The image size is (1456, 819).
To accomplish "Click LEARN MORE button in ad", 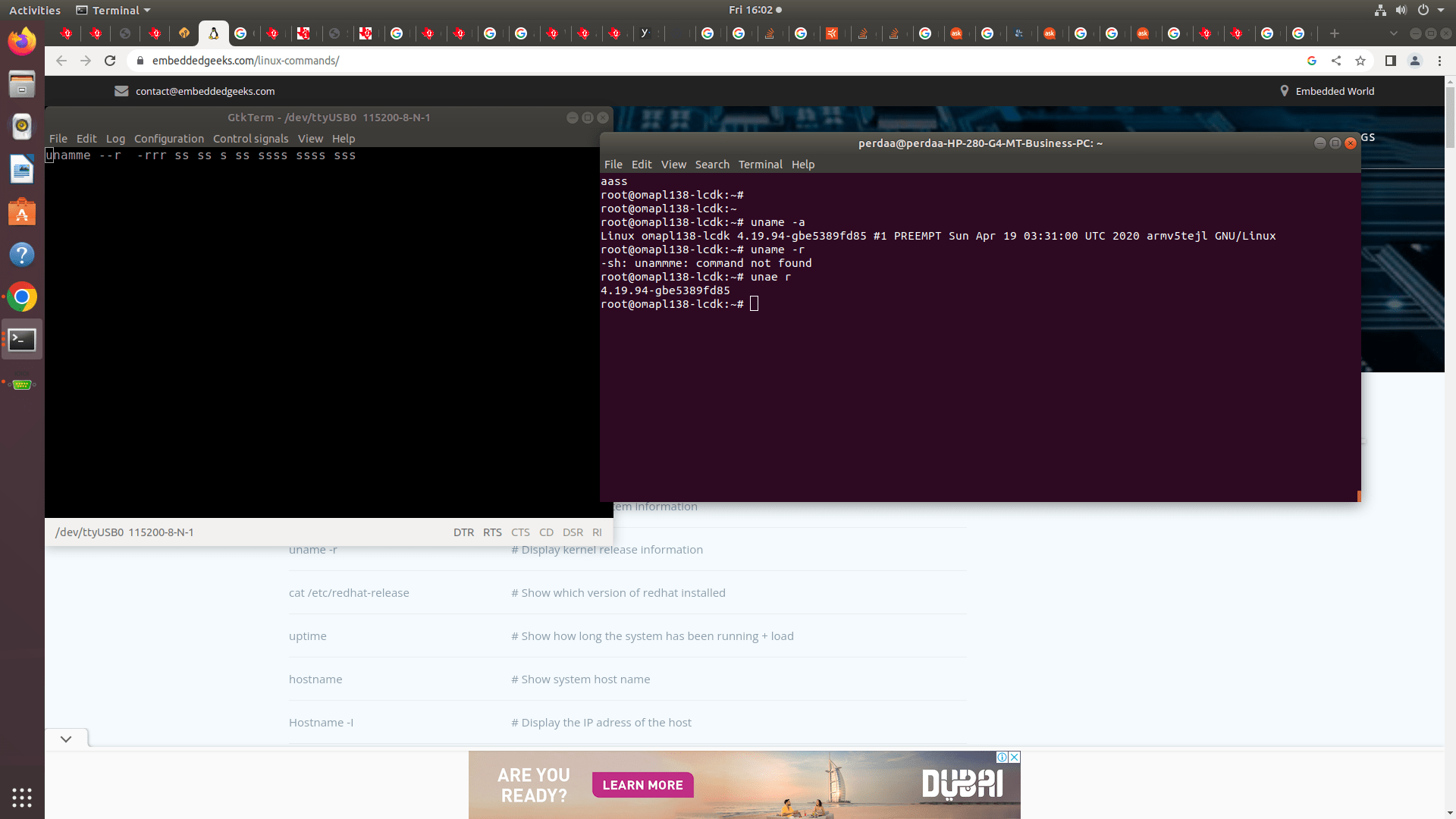I will click(x=642, y=785).
